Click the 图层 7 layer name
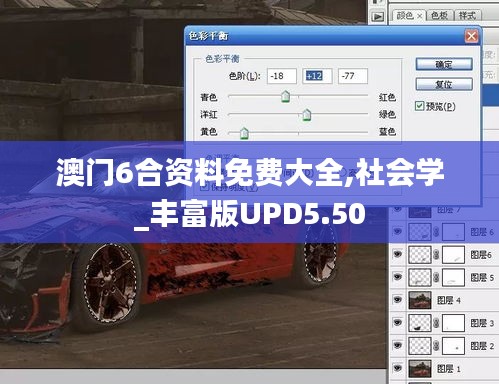499x384 pixels. (449, 210)
